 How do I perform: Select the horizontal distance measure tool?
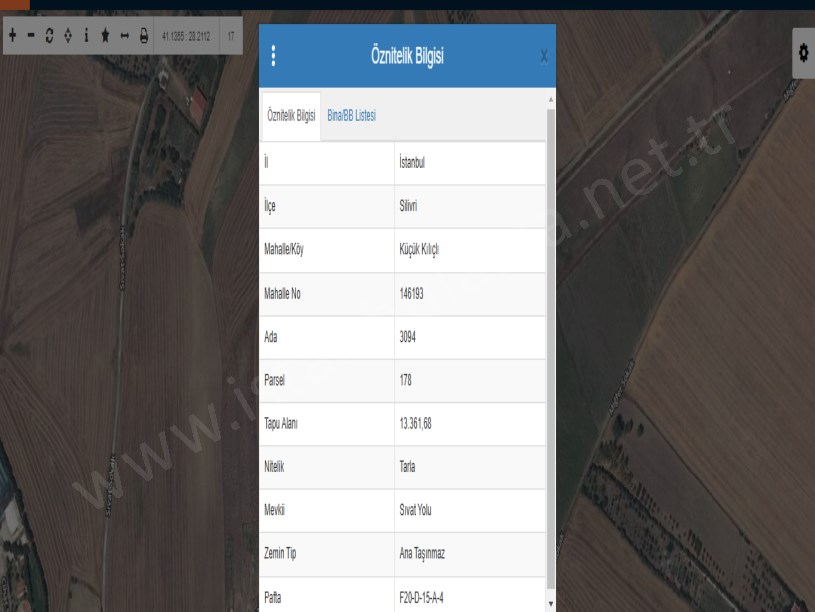point(125,35)
